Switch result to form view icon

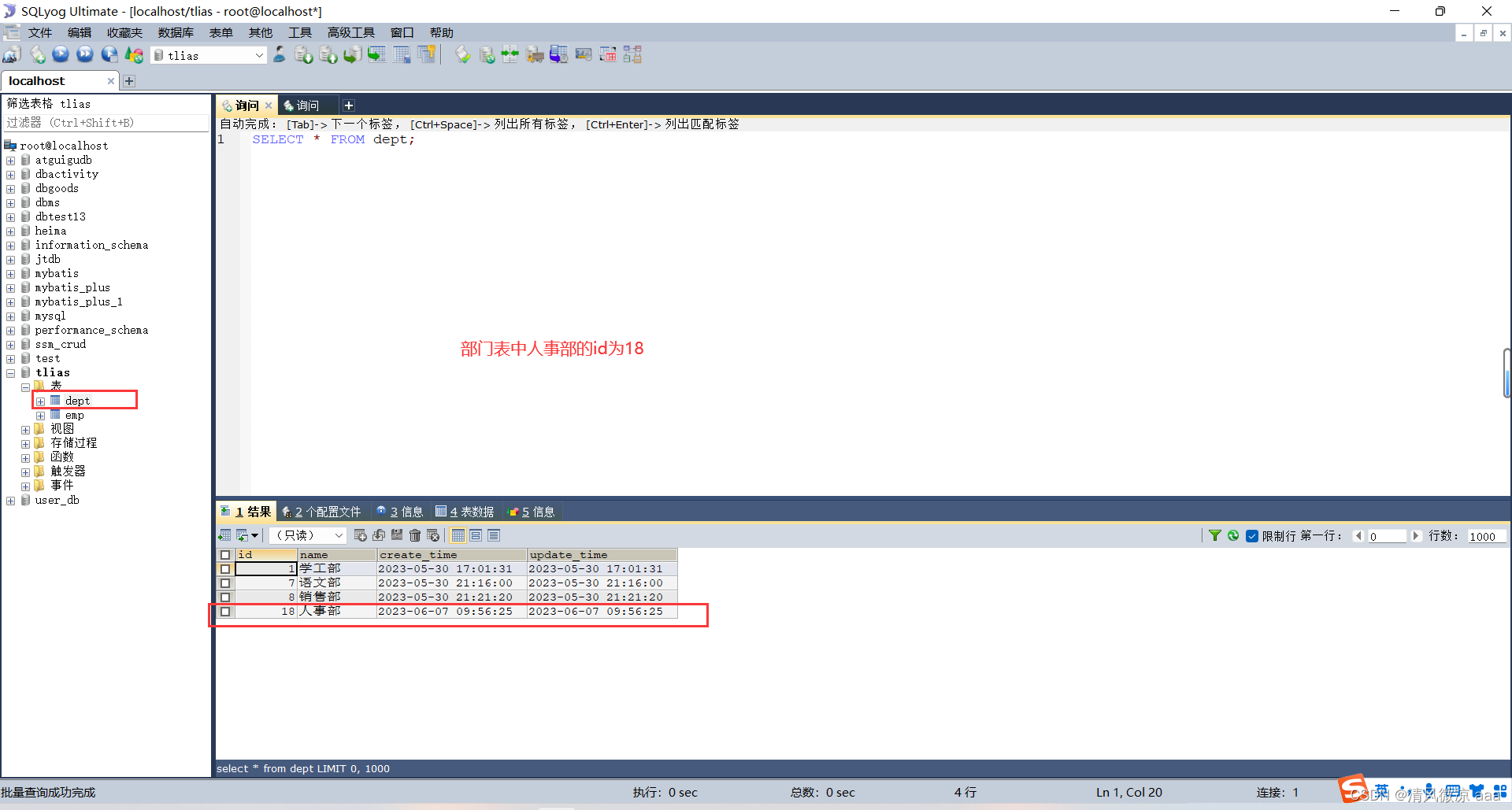(x=476, y=535)
